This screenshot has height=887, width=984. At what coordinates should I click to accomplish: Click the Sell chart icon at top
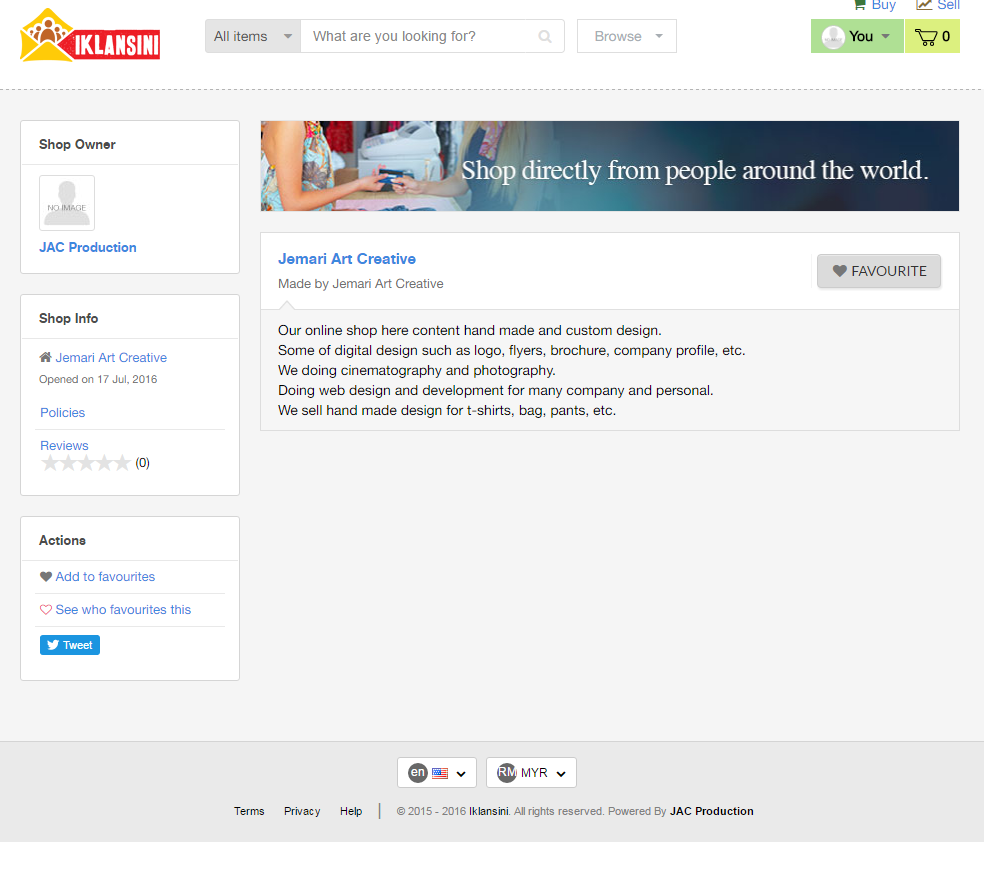coord(924,5)
